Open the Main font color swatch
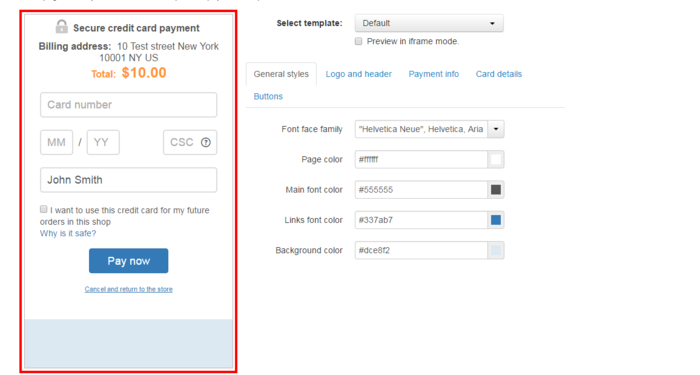 pyautogui.click(x=496, y=190)
